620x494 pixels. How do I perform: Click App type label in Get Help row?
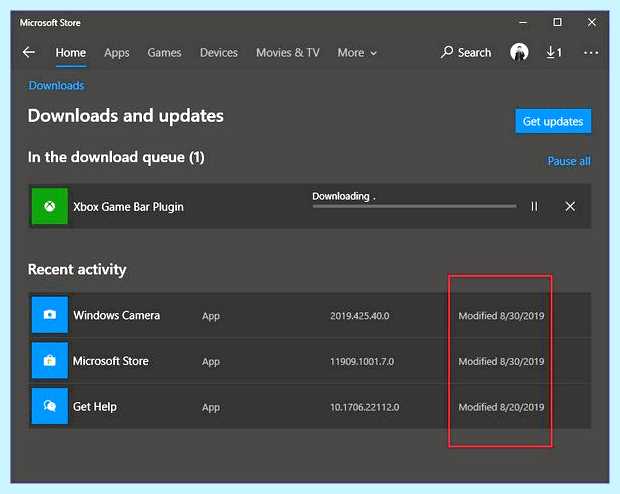coord(211,407)
